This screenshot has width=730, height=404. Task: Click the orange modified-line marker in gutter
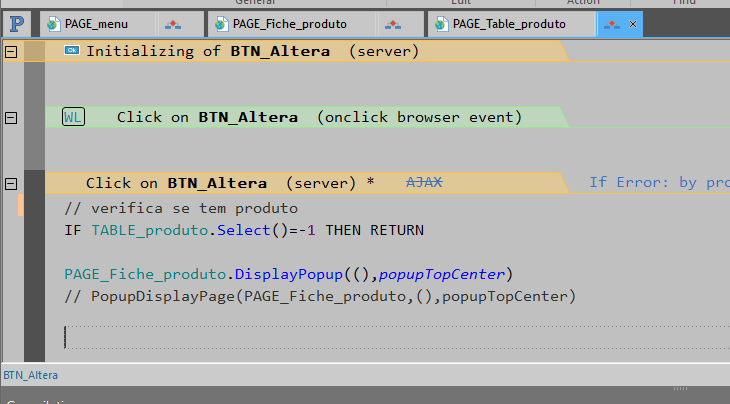click(x=20, y=205)
